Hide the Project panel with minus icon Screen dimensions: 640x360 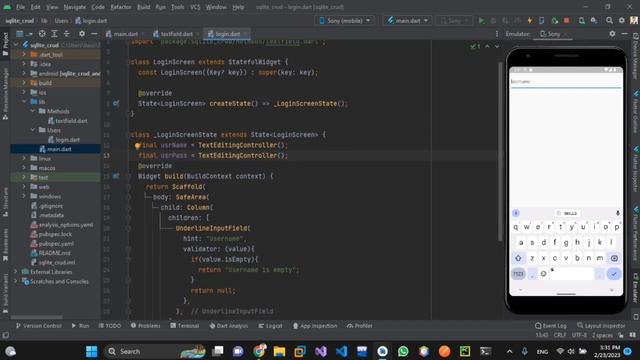(94, 34)
